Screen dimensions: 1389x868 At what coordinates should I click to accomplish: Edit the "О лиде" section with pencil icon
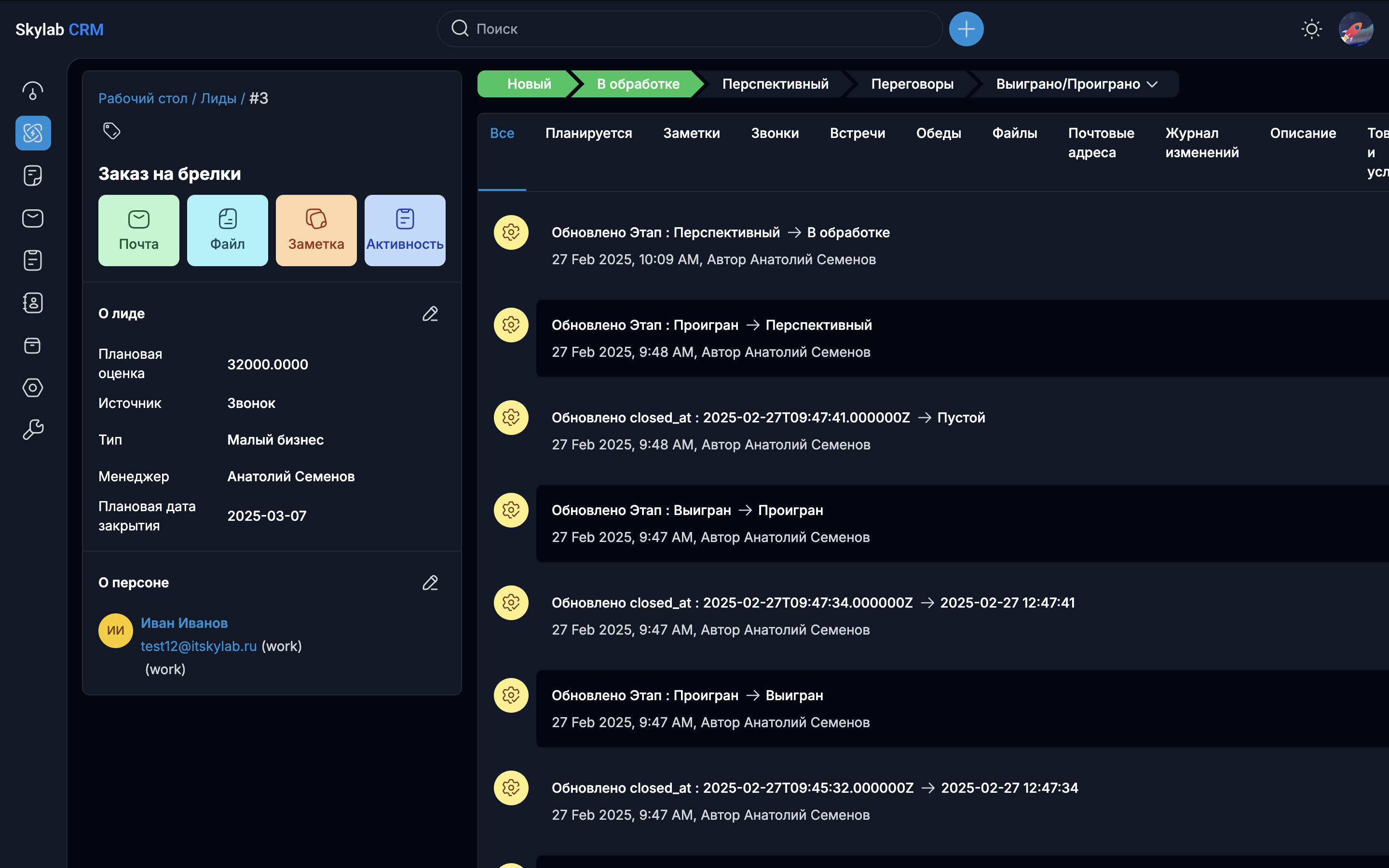[431, 313]
